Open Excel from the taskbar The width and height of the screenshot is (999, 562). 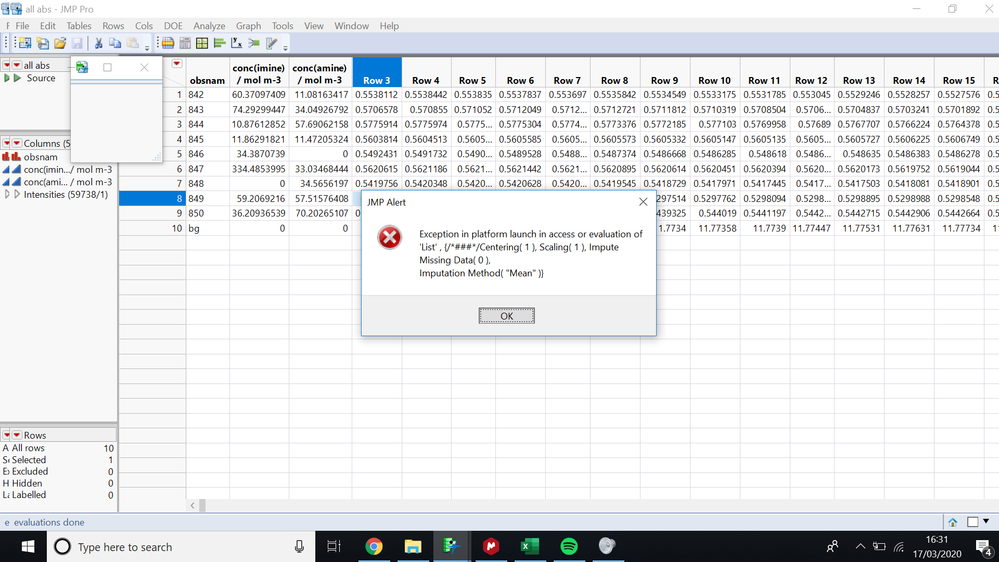click(x=529, y=546)
